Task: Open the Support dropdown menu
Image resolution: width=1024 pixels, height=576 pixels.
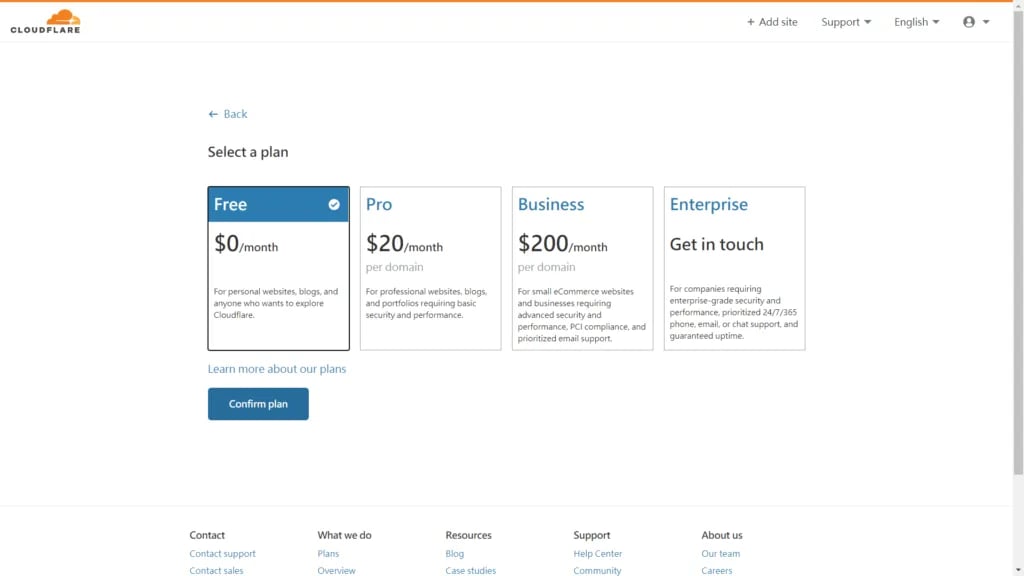Action: (x=846, y=22)
